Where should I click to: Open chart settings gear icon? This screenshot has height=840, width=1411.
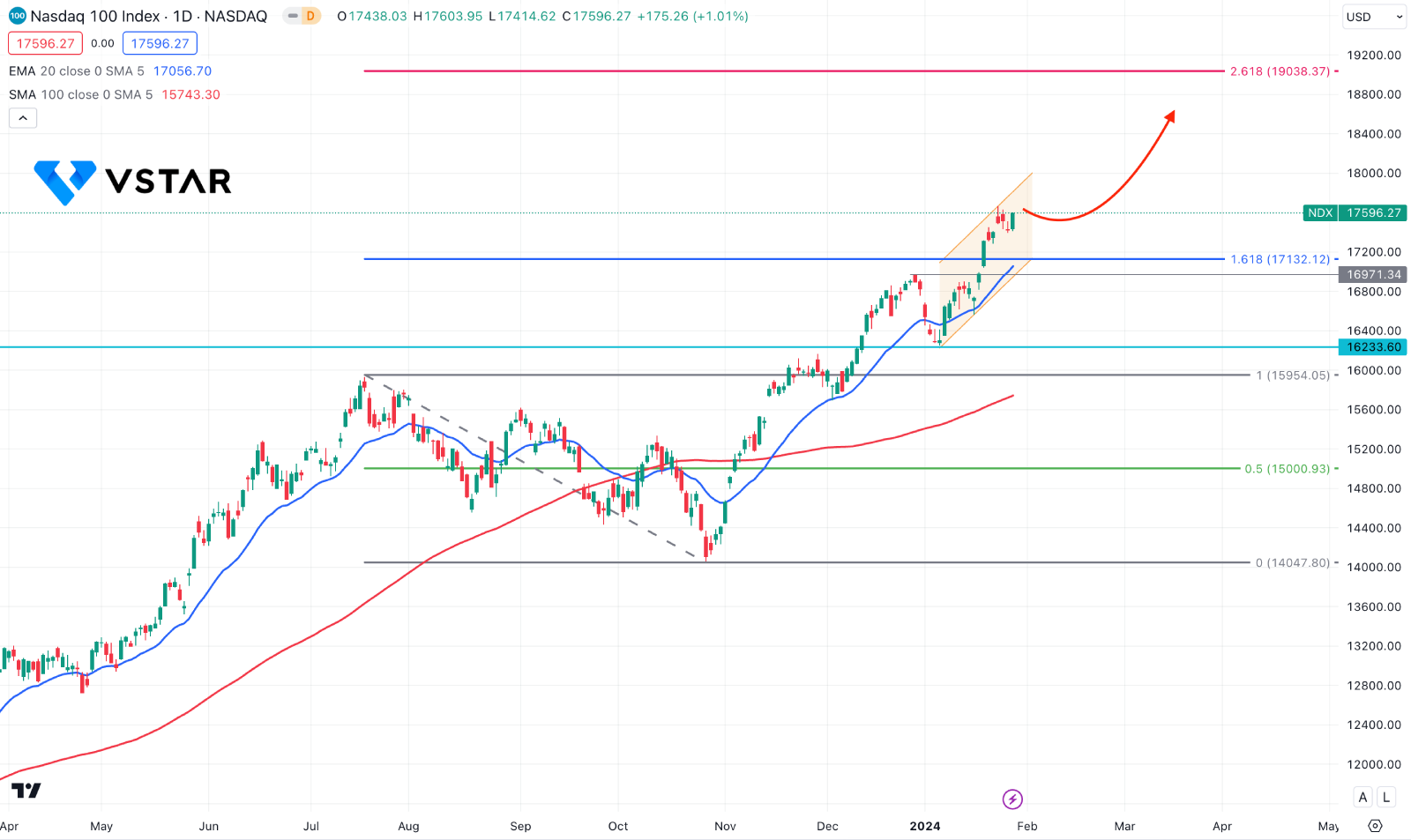click(x=1375, y=826)
